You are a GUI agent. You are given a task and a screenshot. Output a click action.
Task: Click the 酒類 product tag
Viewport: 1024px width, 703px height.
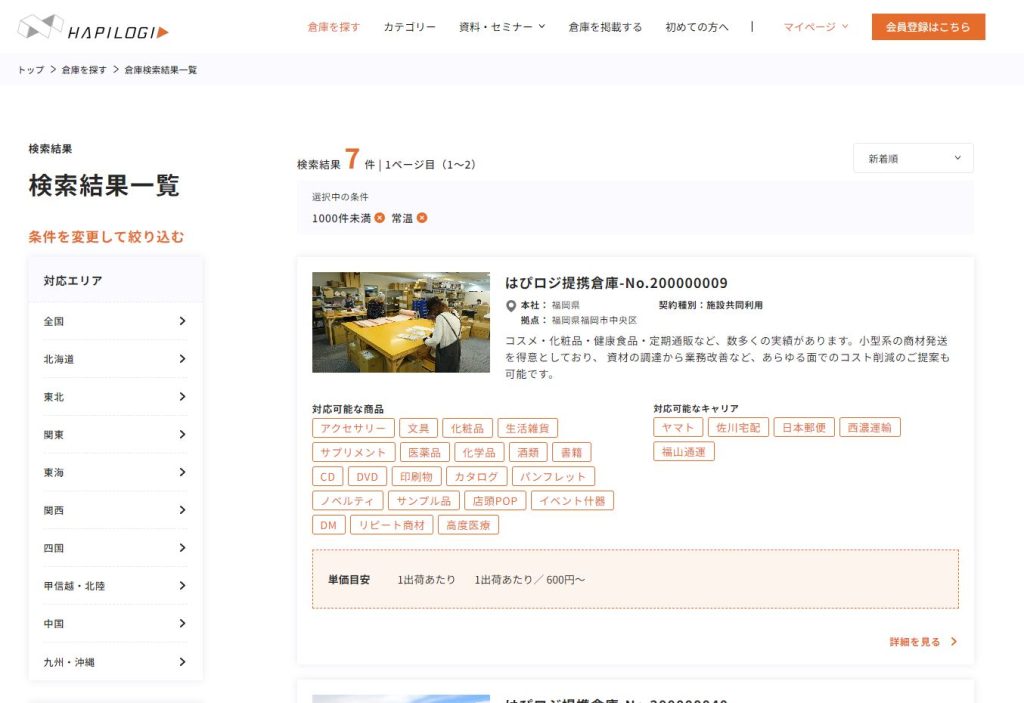528,452
